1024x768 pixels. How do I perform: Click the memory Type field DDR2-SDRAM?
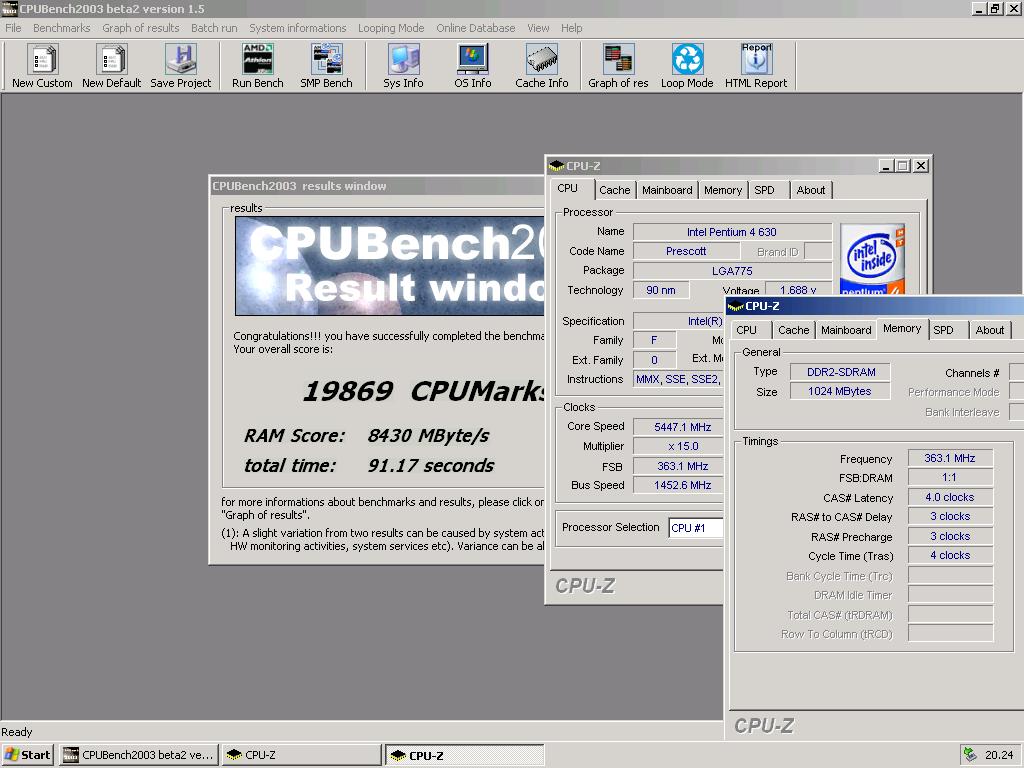(x=840, y=372)
